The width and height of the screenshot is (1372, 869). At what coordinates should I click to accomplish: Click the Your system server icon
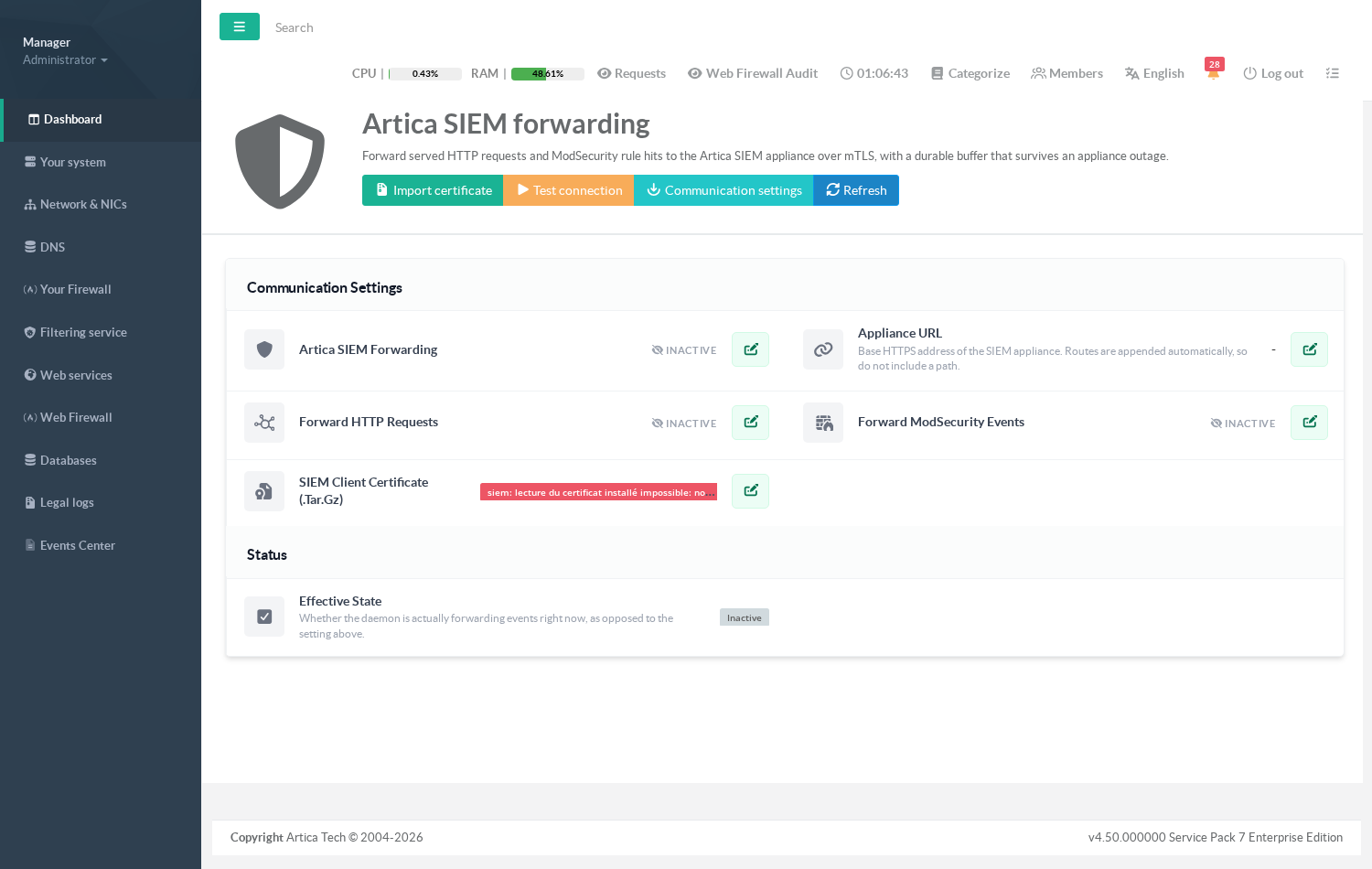[x=30, y=162]
